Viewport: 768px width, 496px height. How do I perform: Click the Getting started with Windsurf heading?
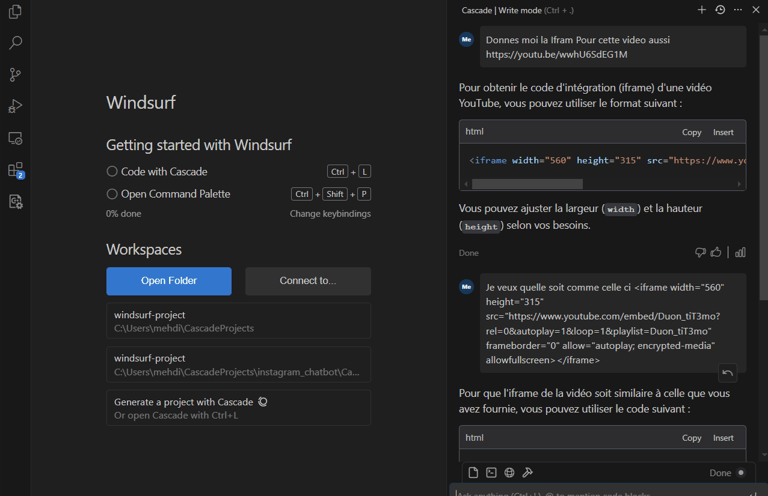pyautogui.click(x=198, y=145)
